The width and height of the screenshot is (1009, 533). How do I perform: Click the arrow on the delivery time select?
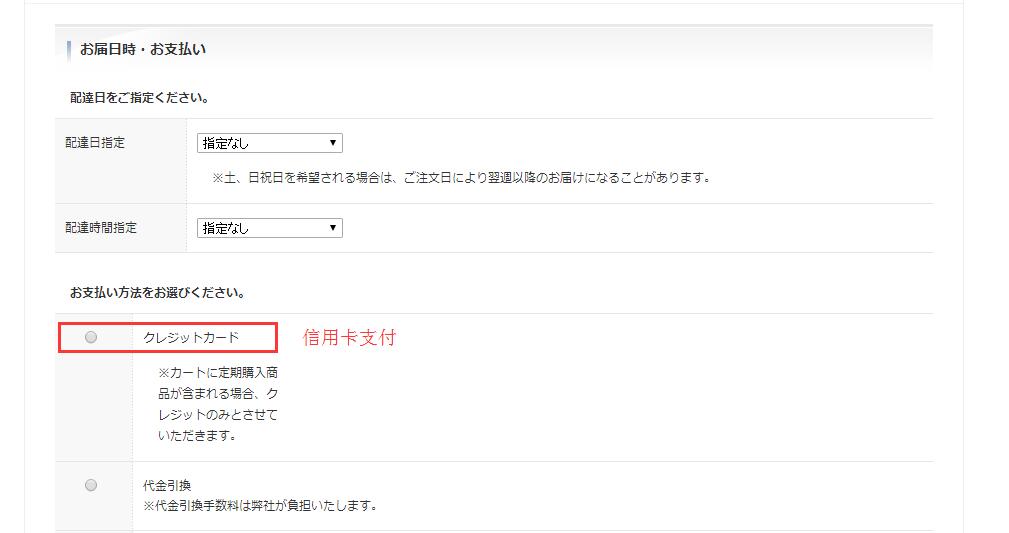point(333,228)
